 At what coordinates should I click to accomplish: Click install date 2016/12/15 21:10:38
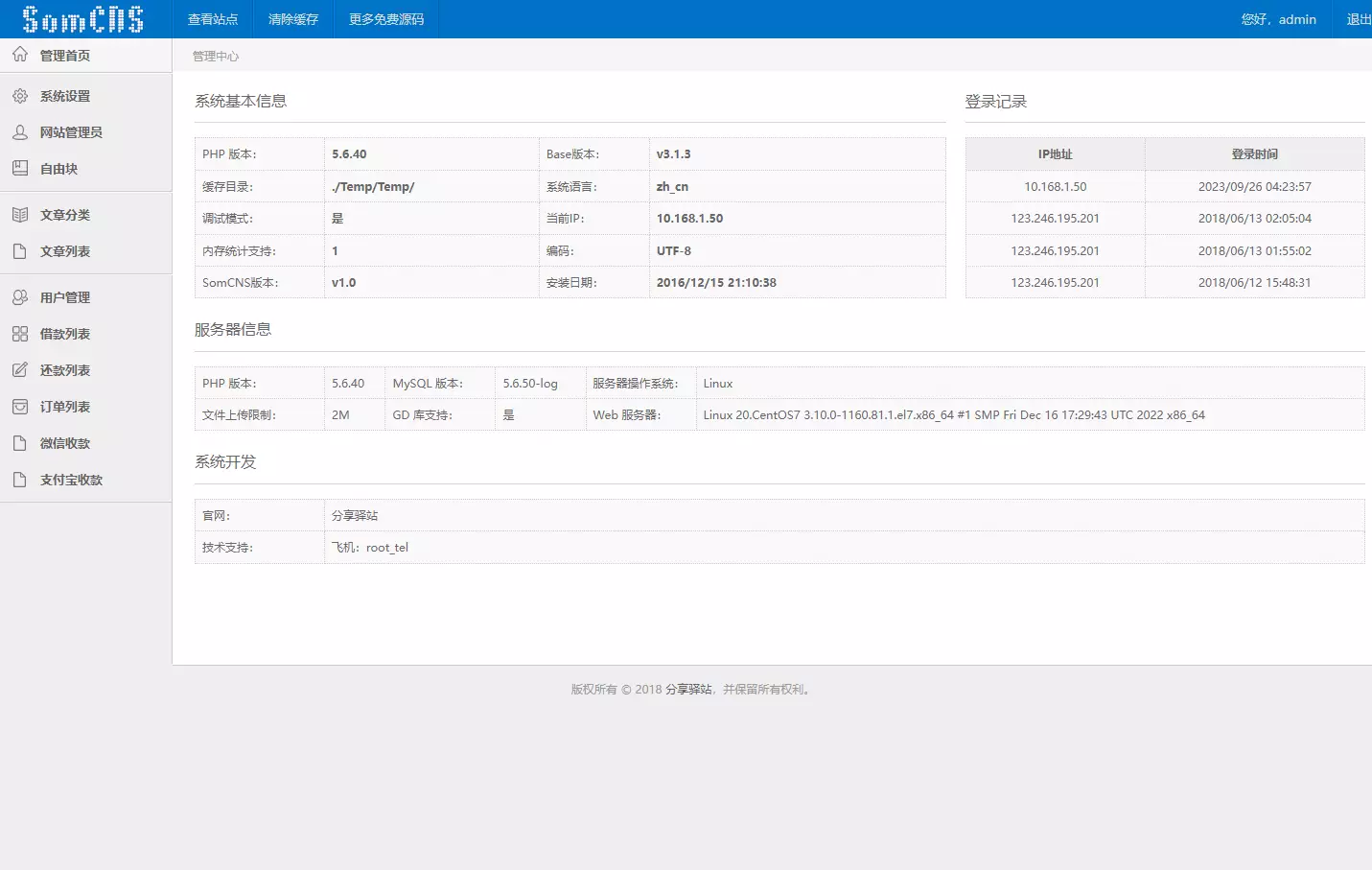(716, 283)
